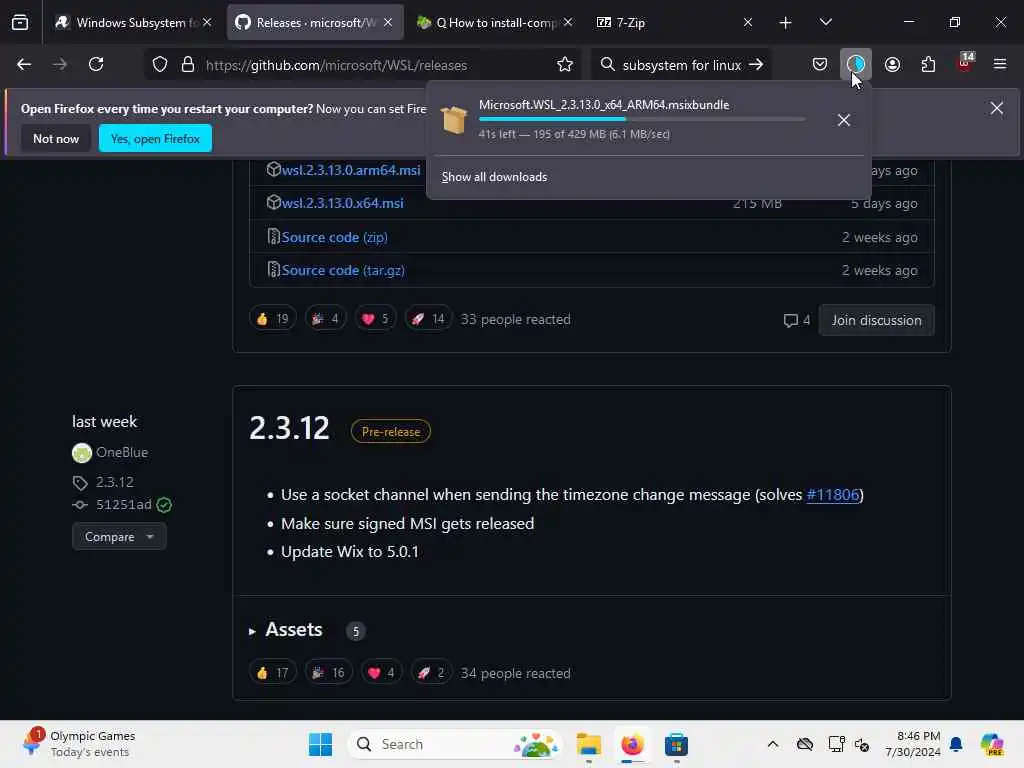Open commit 51251ad

(x=123, y=505)
